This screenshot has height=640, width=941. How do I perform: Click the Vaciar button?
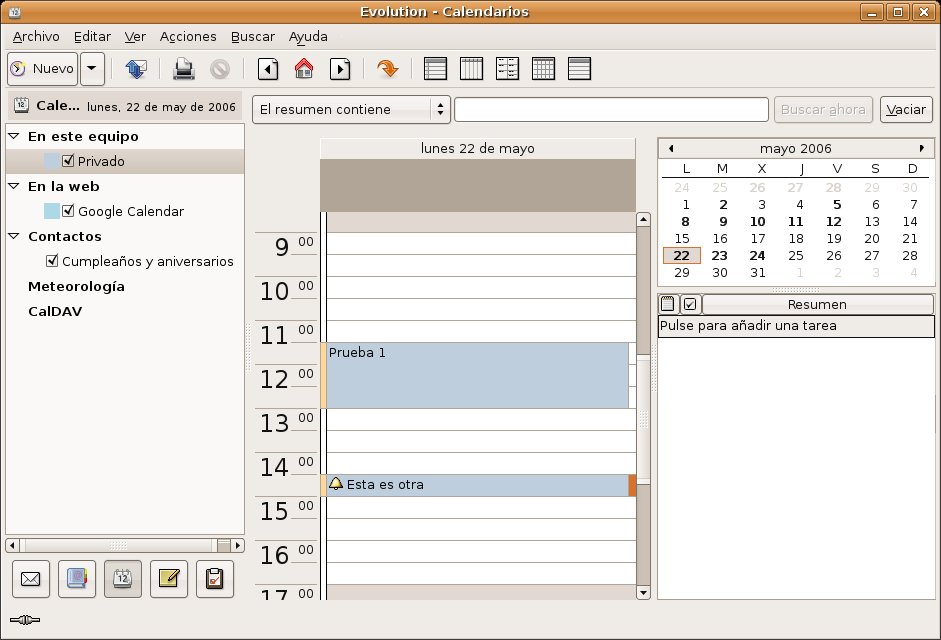pos(906,110)
